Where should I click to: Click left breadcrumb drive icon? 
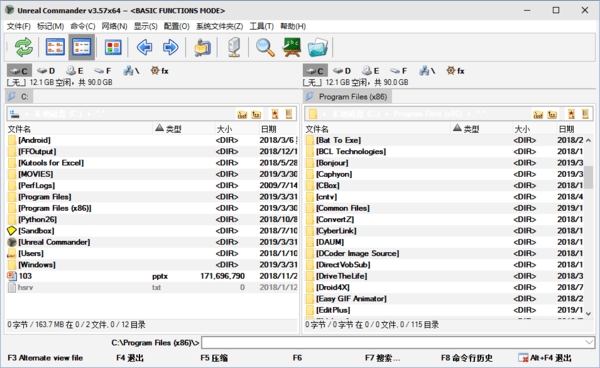point(15,114)
